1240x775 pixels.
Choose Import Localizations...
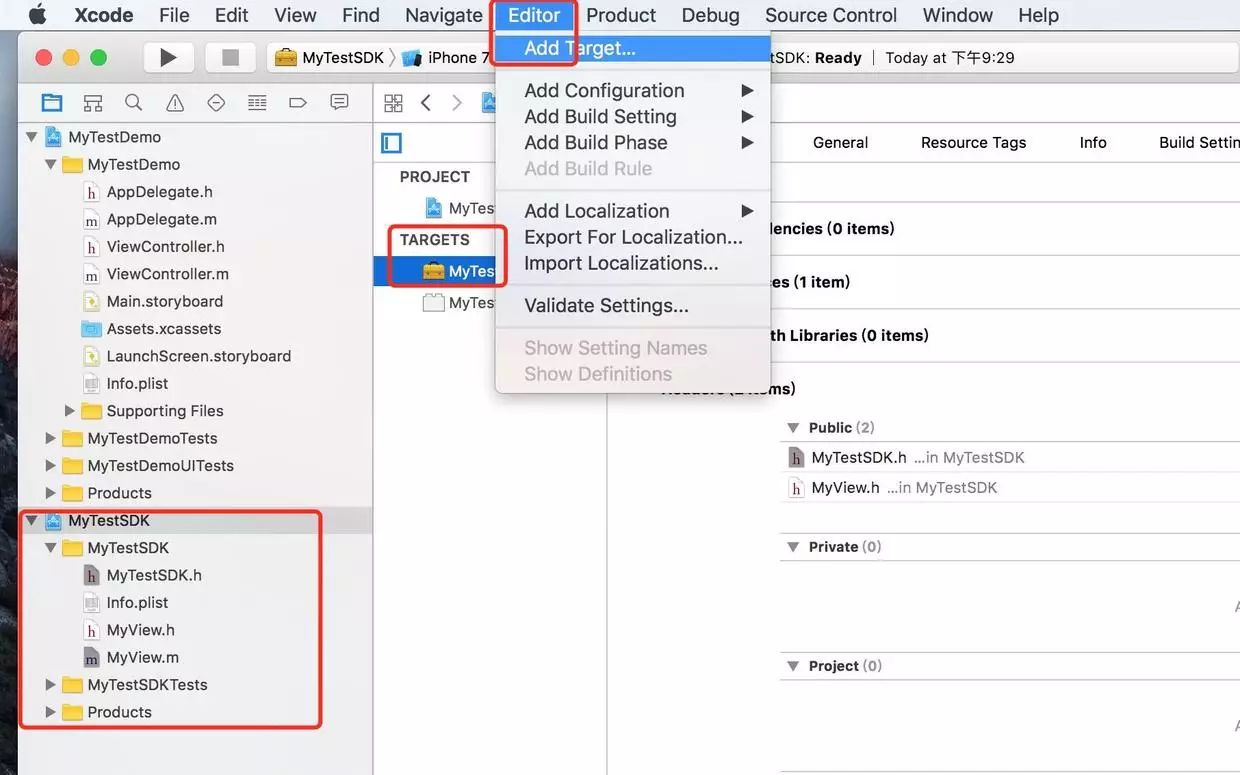[x=633, y=263]
